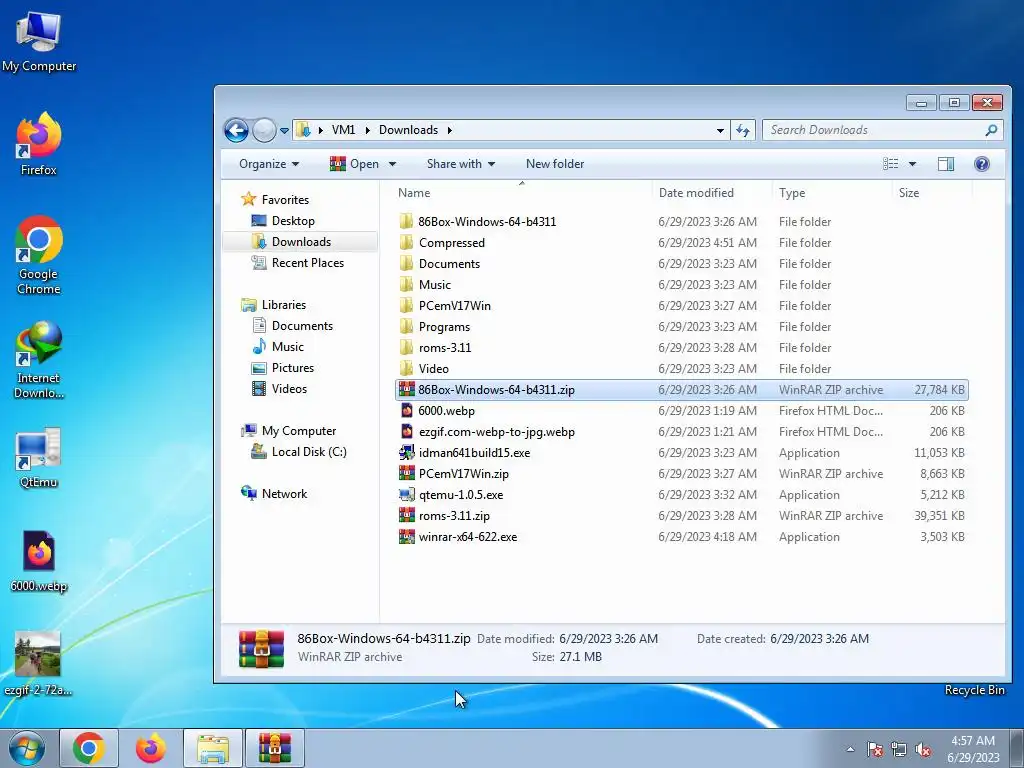The image size is (1024, 768).
Task: Select Libraries in the navigation pane
Action: pos(274,304)
